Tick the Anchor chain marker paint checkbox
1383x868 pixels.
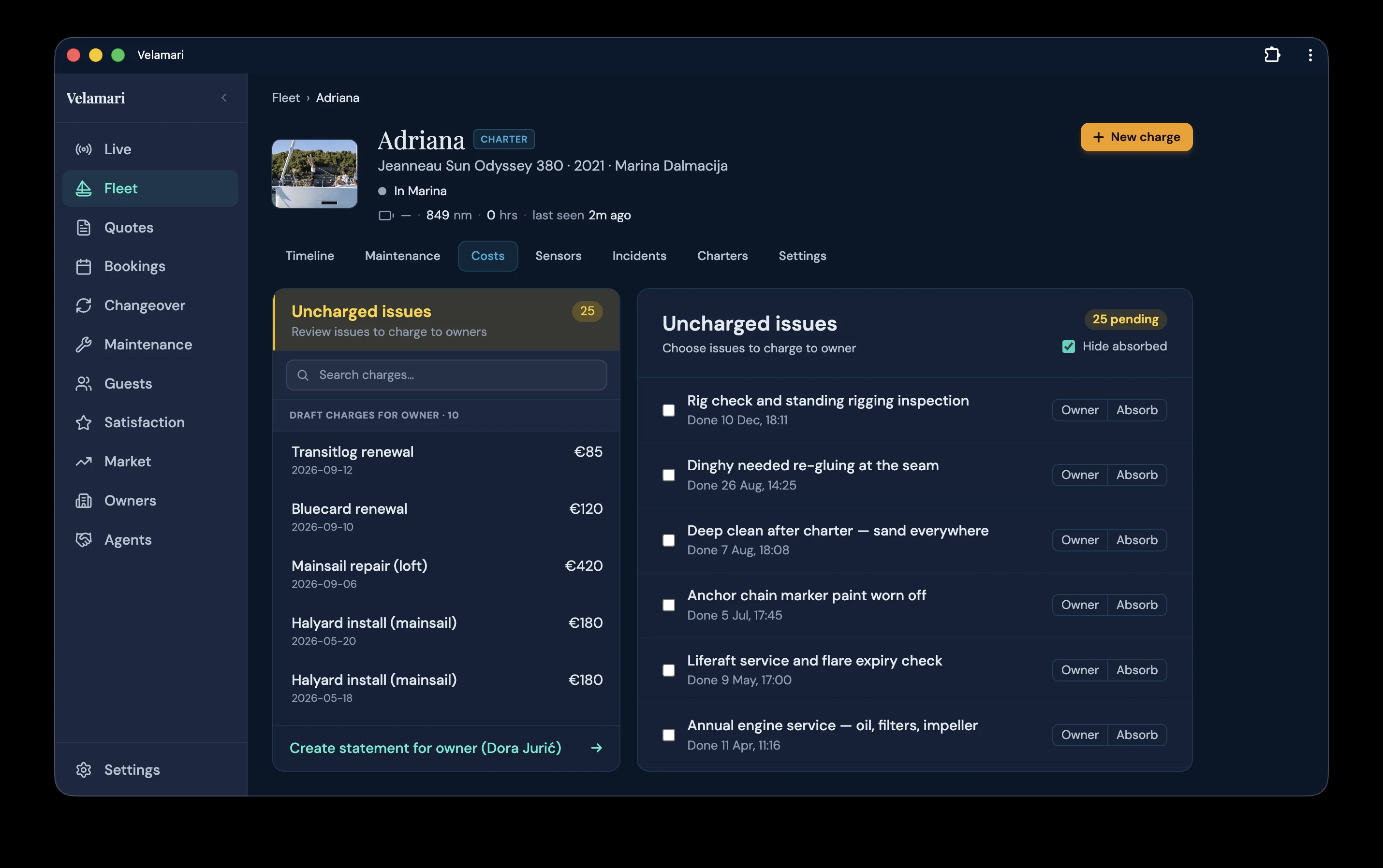pyautogui.click(x=668, y=605)
